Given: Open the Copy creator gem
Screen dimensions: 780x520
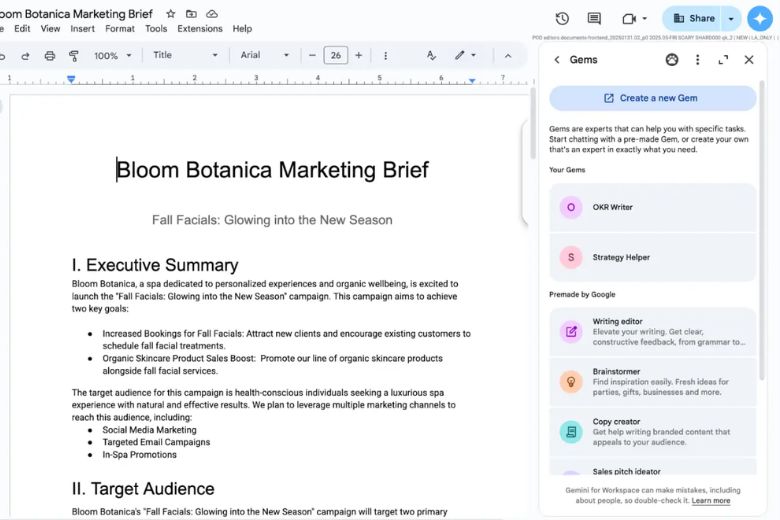Looking at the screenshot, I should (653, 431).
